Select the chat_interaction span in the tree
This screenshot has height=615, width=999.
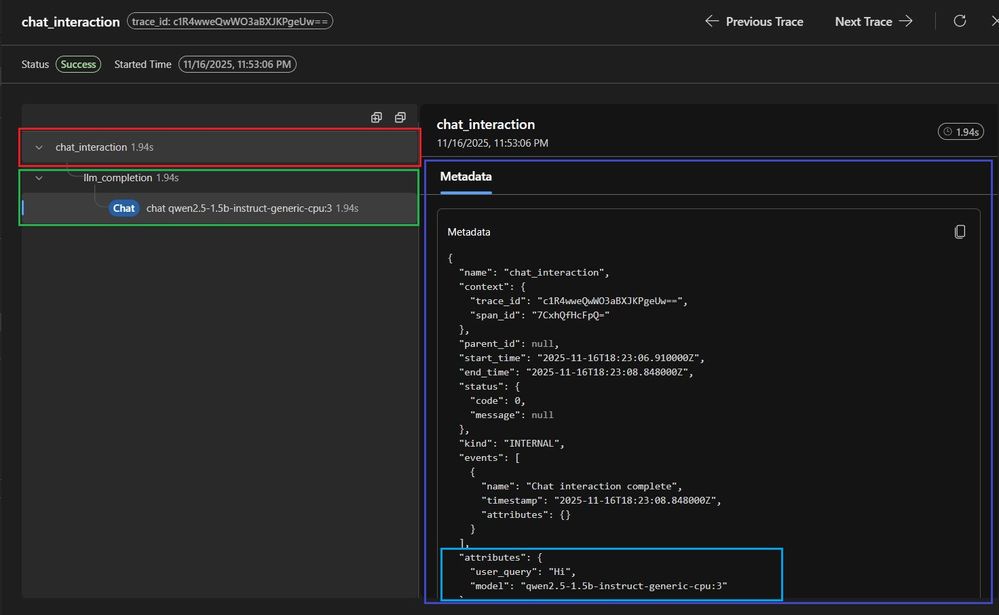coord(220,147)
